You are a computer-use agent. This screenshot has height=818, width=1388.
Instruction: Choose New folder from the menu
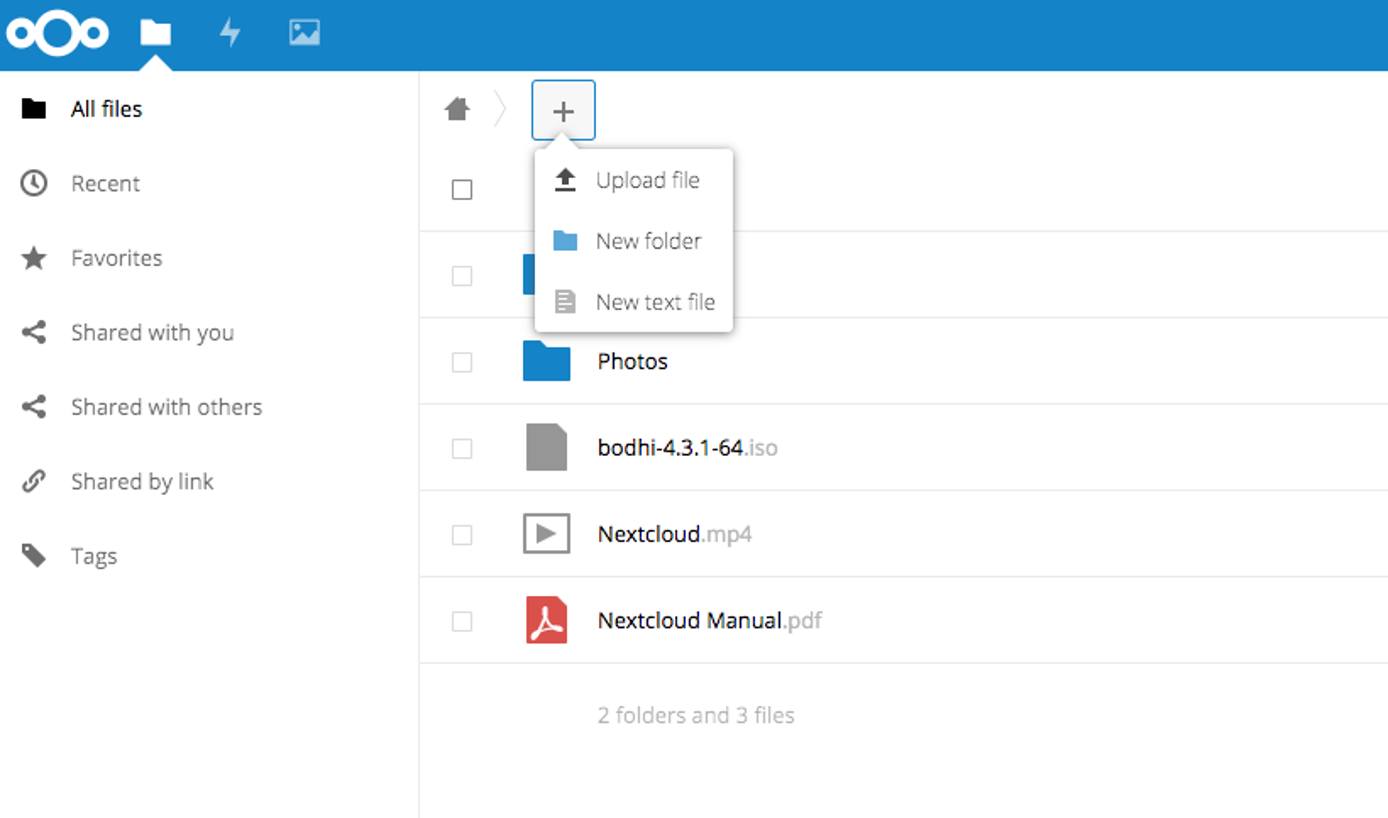[649, 241]
